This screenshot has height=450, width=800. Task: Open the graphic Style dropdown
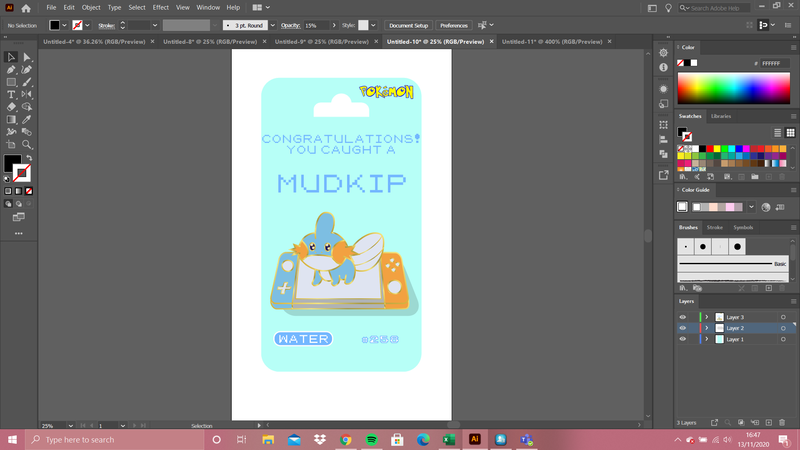point(373,26)
